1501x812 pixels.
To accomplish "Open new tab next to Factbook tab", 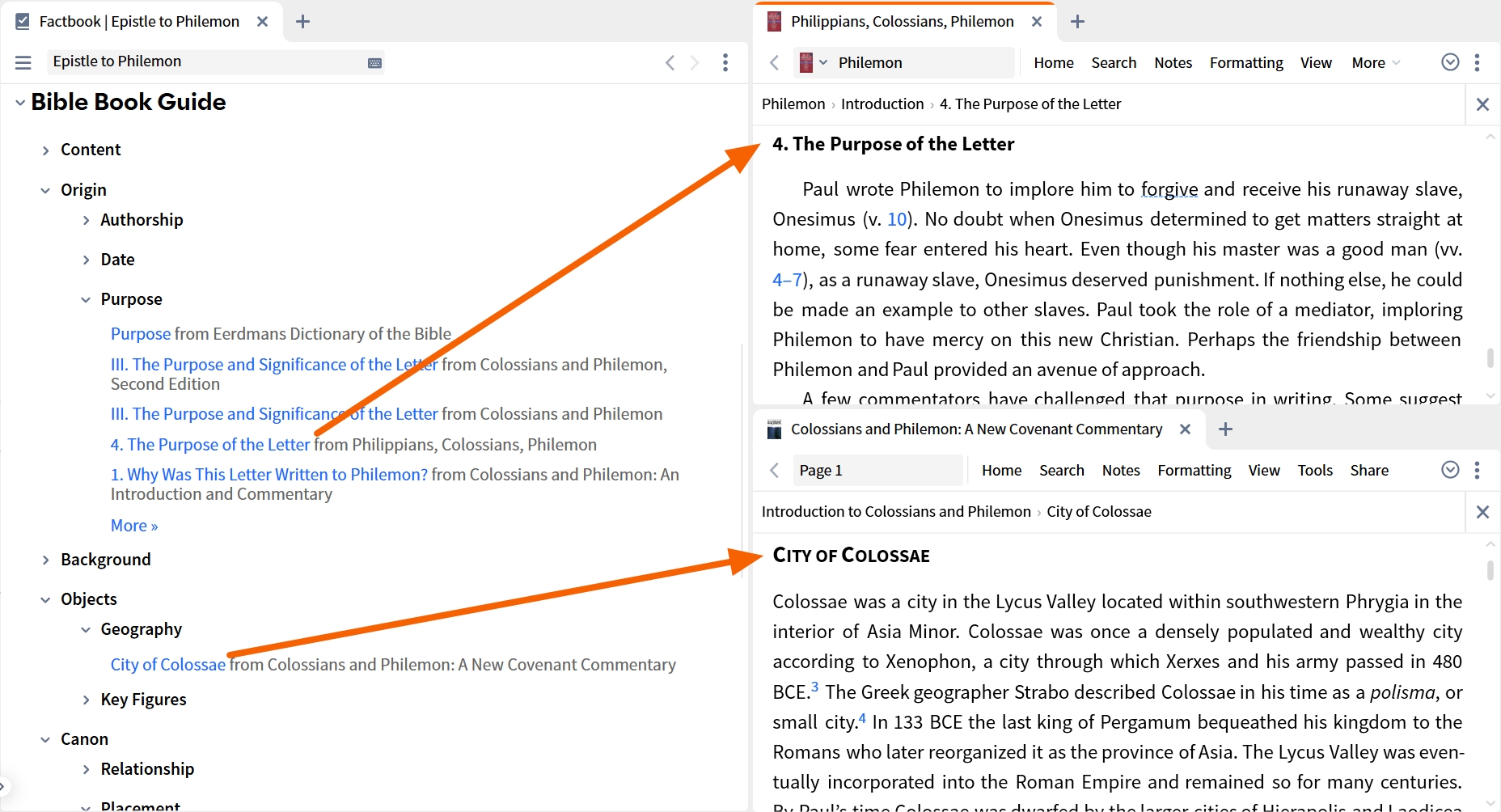I will coord(303,22).
